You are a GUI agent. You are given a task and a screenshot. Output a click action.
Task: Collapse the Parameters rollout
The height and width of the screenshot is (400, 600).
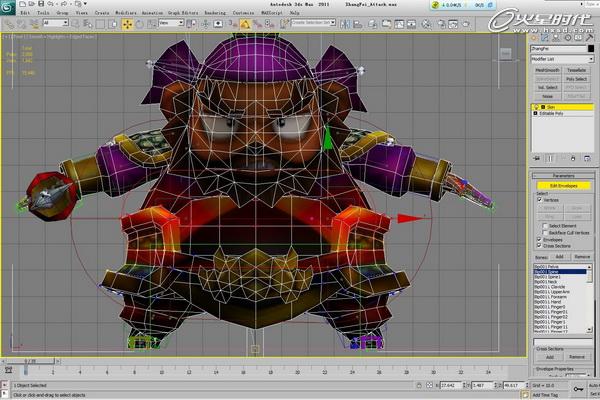point(563,176)
